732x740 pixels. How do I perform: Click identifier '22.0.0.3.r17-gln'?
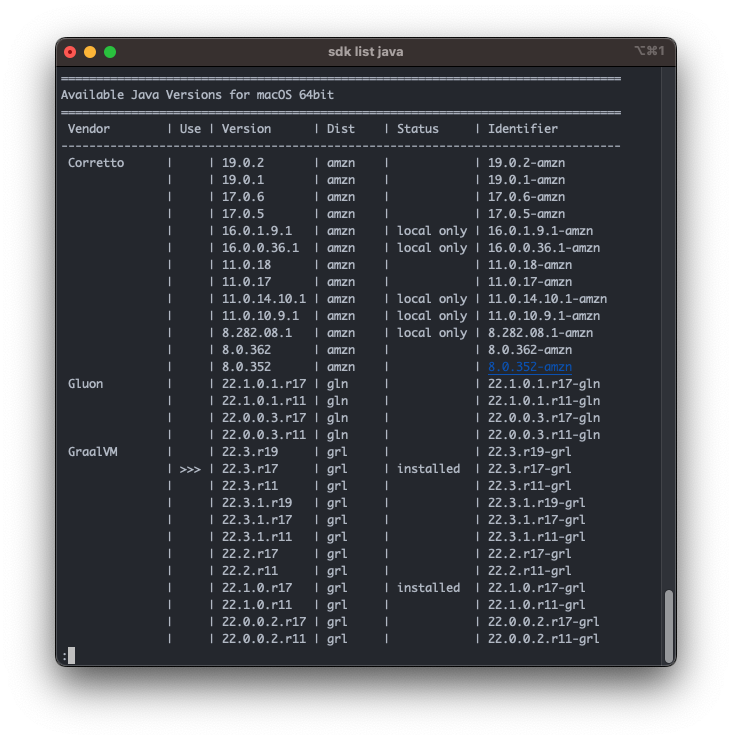coord(544,418)
